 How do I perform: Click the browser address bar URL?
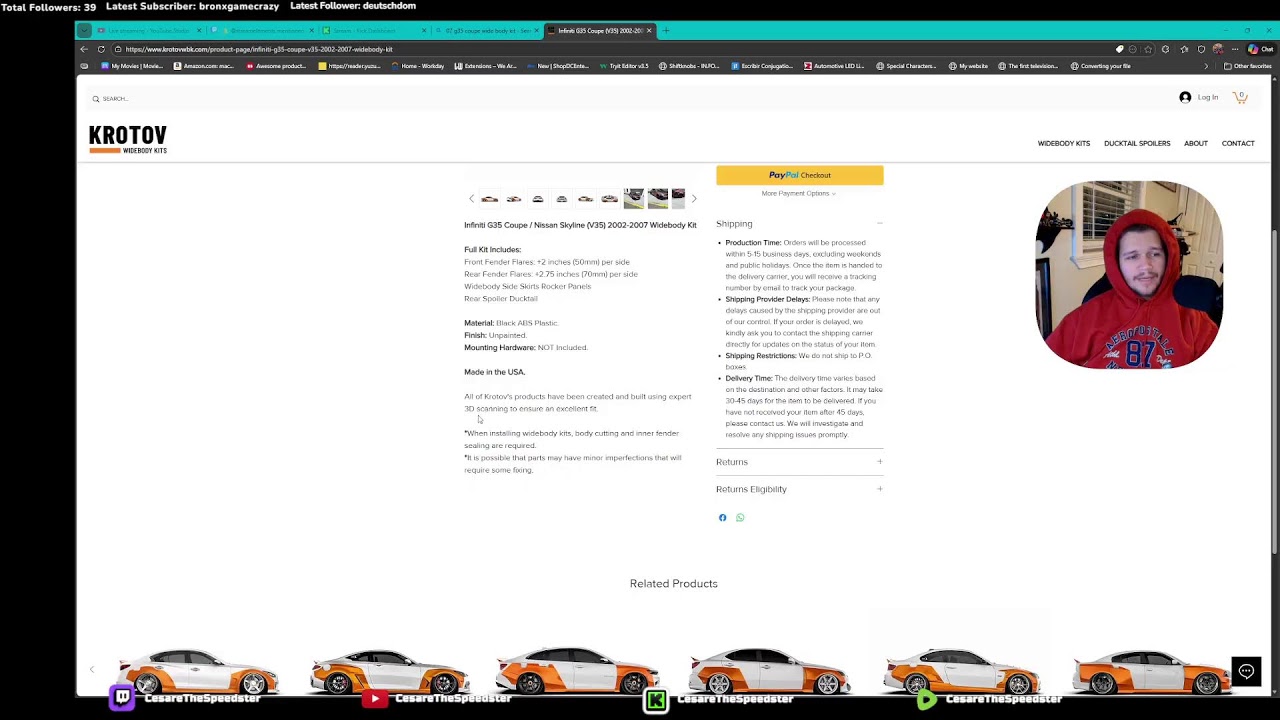[x=259, y=49]
